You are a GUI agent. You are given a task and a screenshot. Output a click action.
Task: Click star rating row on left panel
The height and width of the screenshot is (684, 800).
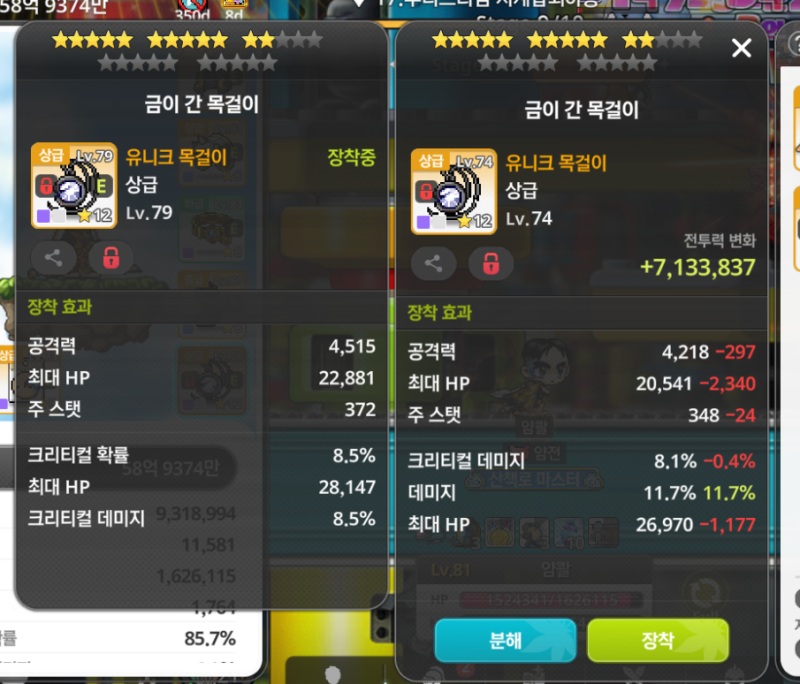pos(188,51)
